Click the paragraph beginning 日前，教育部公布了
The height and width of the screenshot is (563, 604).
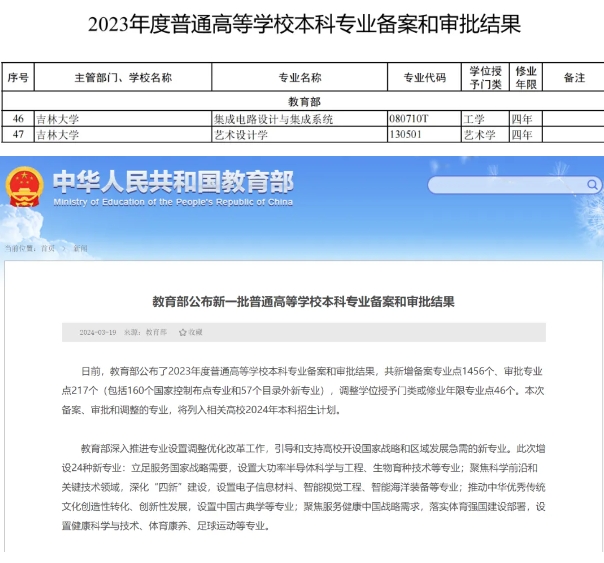coord(304,390)
